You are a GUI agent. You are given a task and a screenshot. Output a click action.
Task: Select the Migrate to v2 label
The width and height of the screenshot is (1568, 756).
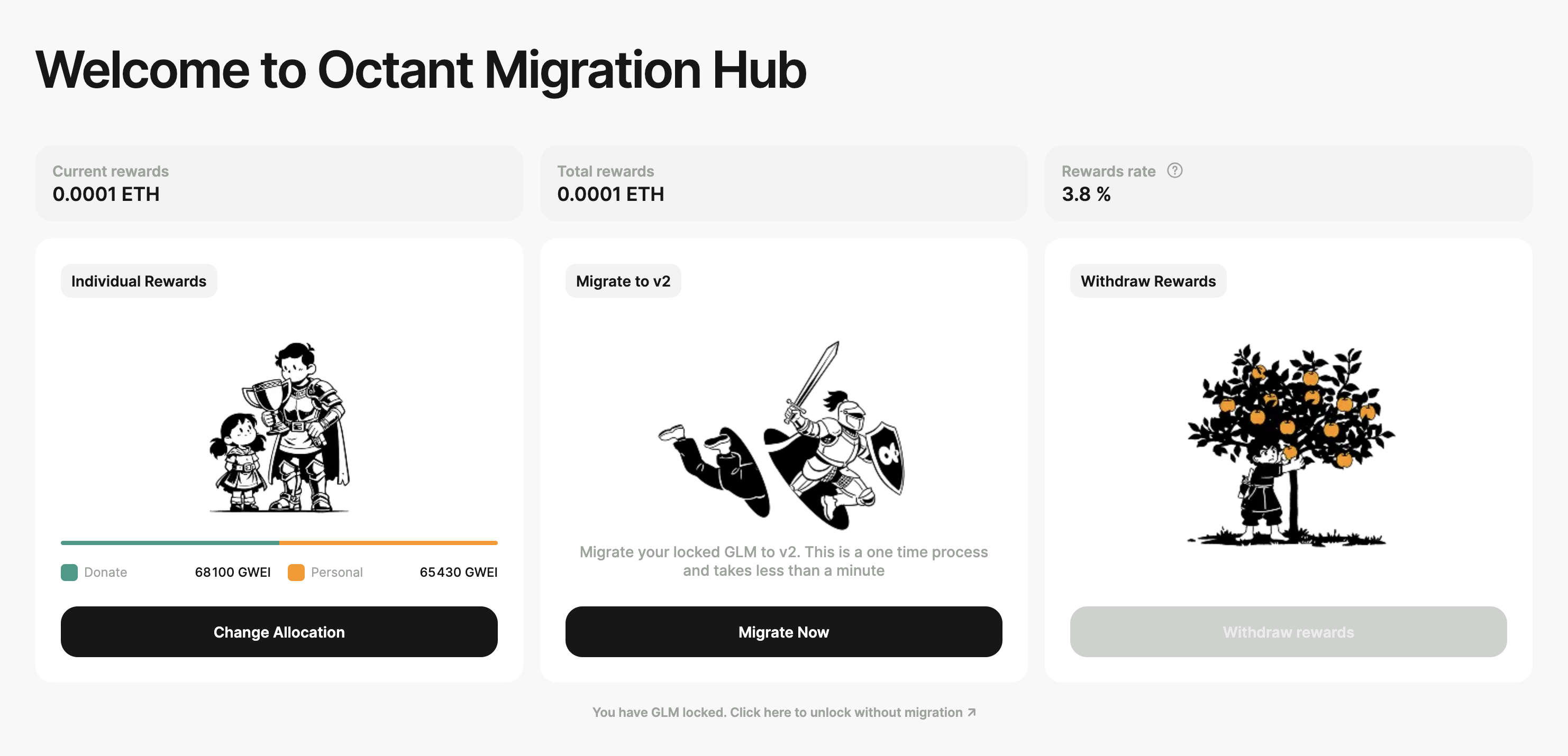(x=623, y=281)
